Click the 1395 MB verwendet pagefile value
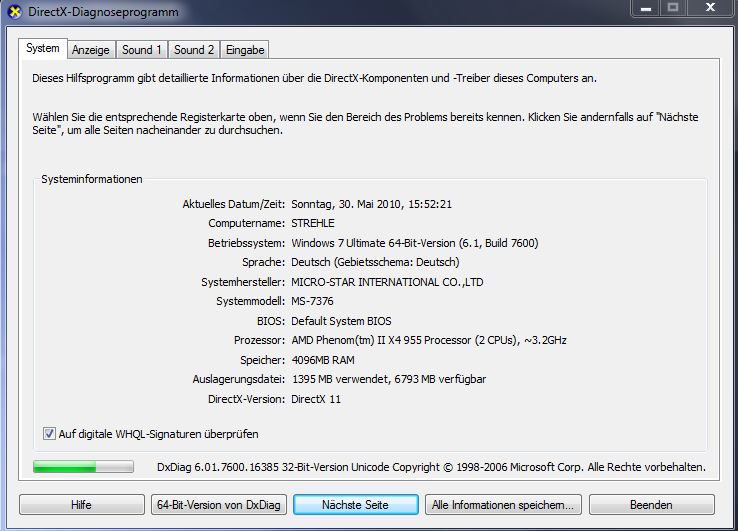The width and height of the screenshot is (738, 531). coord(389,379)
